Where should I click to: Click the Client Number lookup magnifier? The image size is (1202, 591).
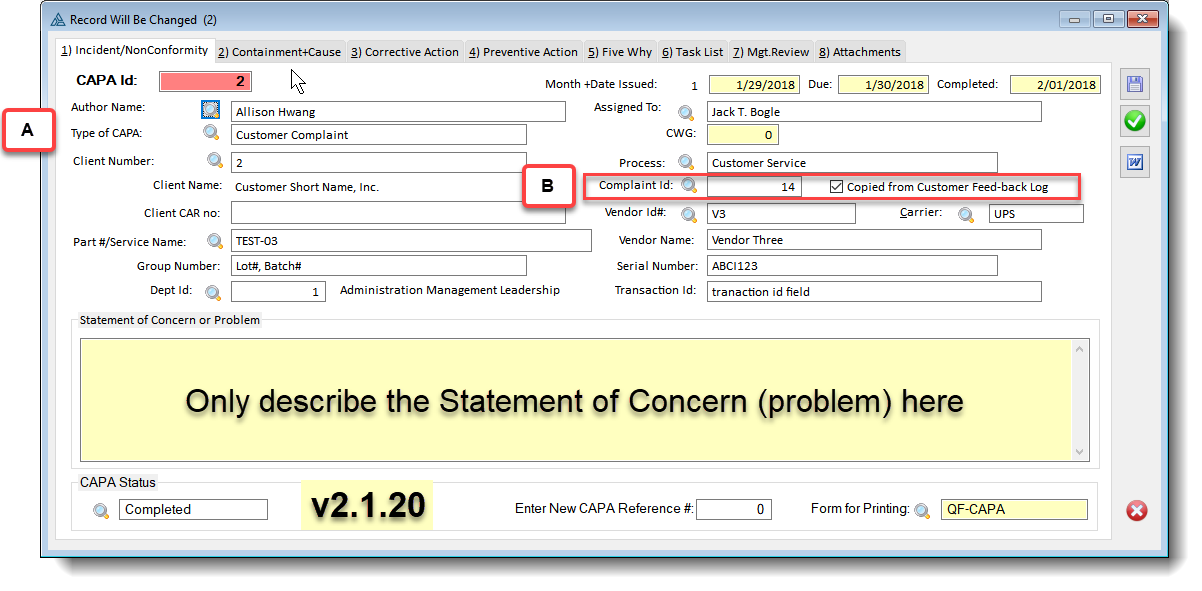click(215, 160)
